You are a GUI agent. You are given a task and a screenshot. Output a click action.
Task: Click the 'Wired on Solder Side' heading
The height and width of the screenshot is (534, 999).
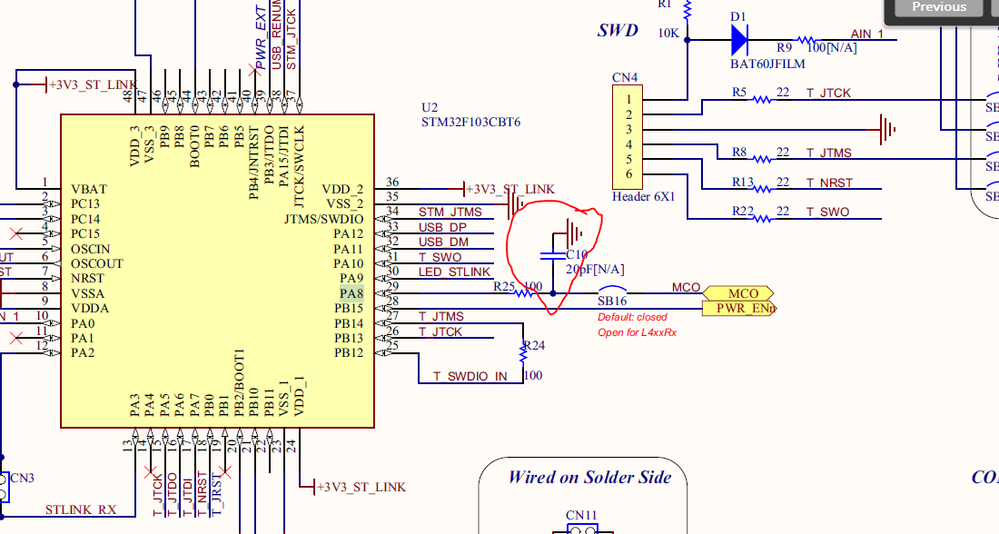tap(589, 477)
